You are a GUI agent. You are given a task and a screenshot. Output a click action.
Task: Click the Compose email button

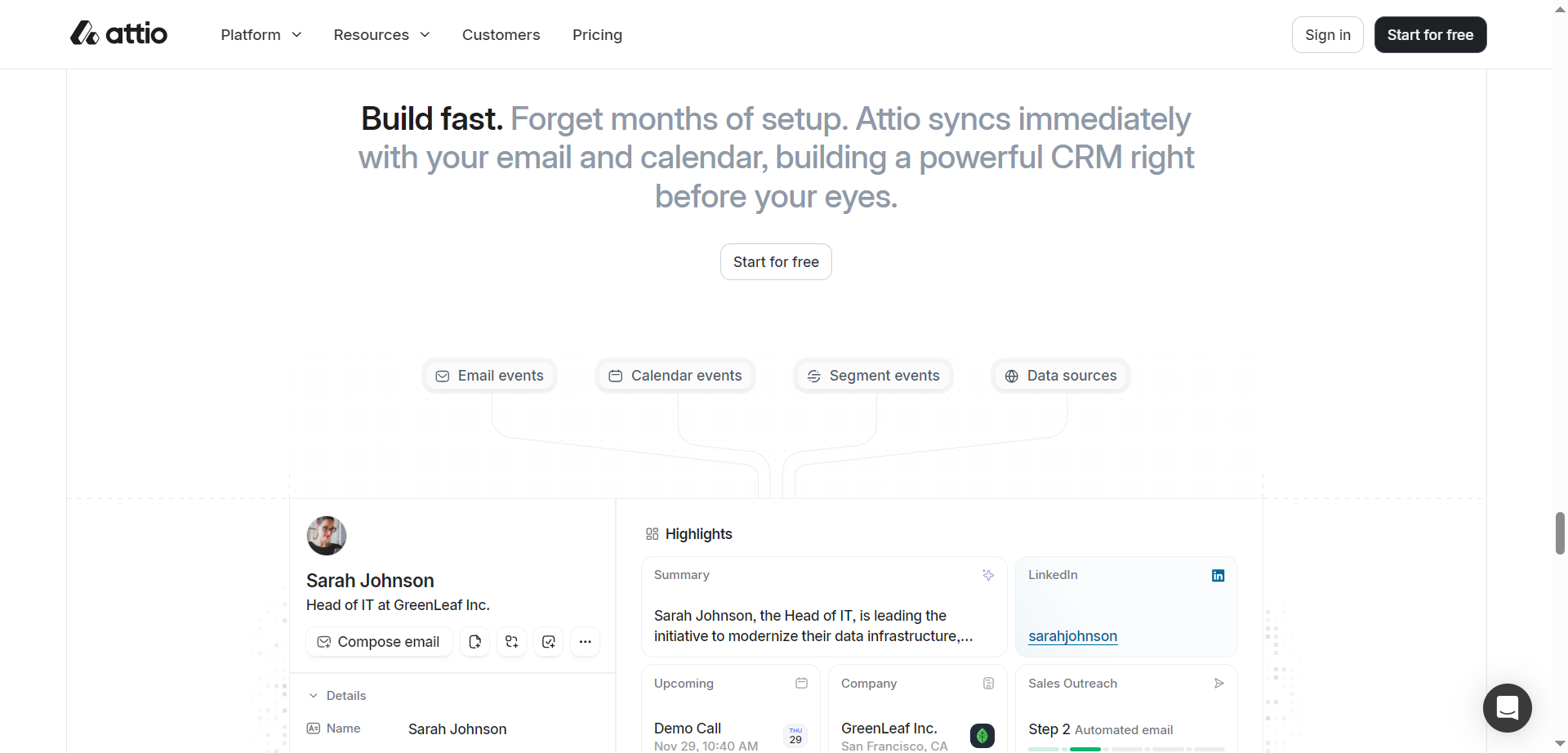click(379, 642)
